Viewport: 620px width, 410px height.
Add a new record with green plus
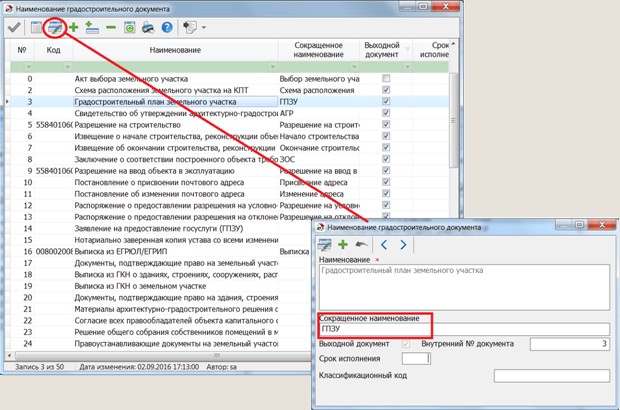73,29
